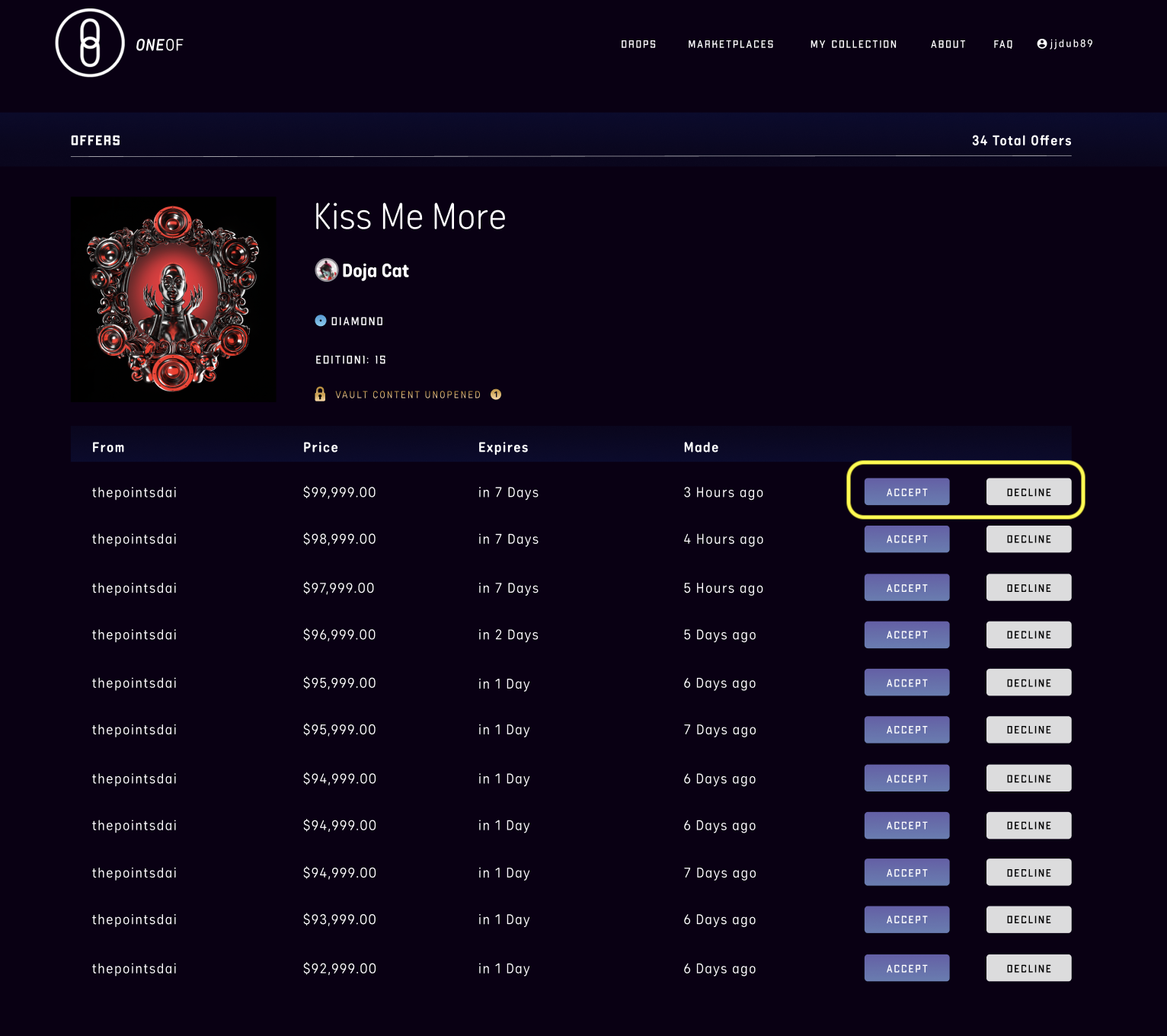Screen dimensions: 1167x1036
Task: Click the 4 Hours ago cell
Action: 724,539
